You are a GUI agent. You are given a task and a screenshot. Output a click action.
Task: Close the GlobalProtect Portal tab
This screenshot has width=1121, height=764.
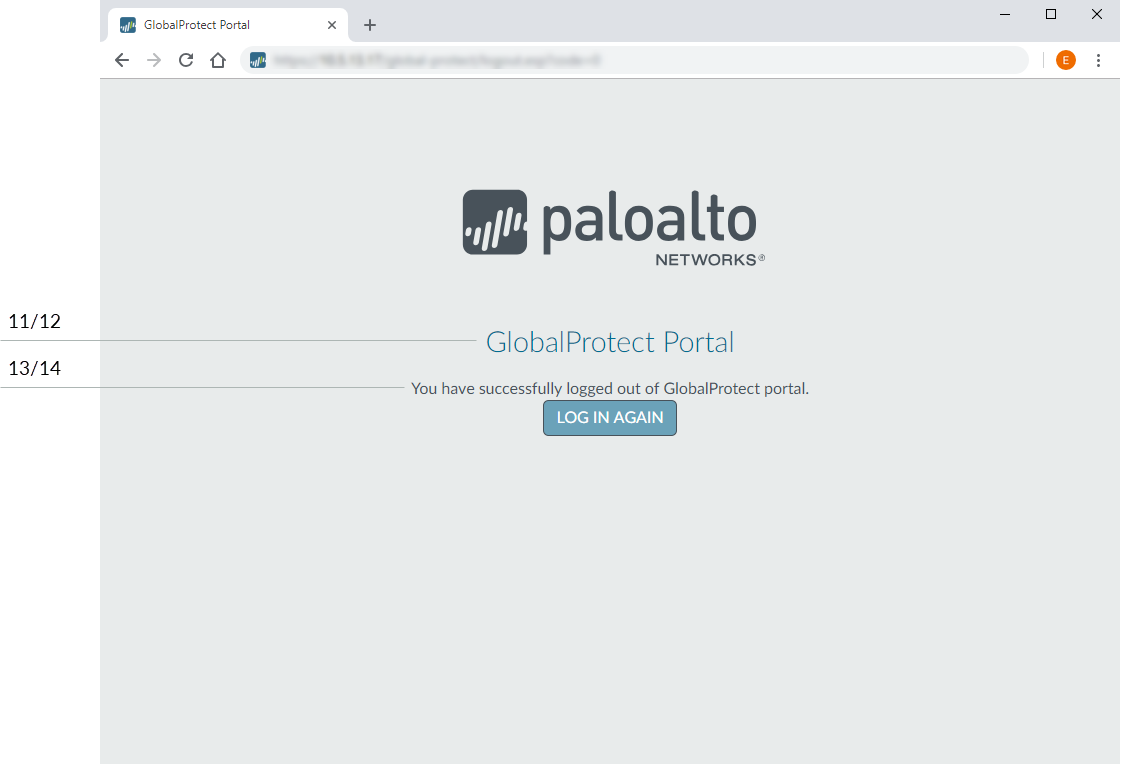[x=332, y=25]
